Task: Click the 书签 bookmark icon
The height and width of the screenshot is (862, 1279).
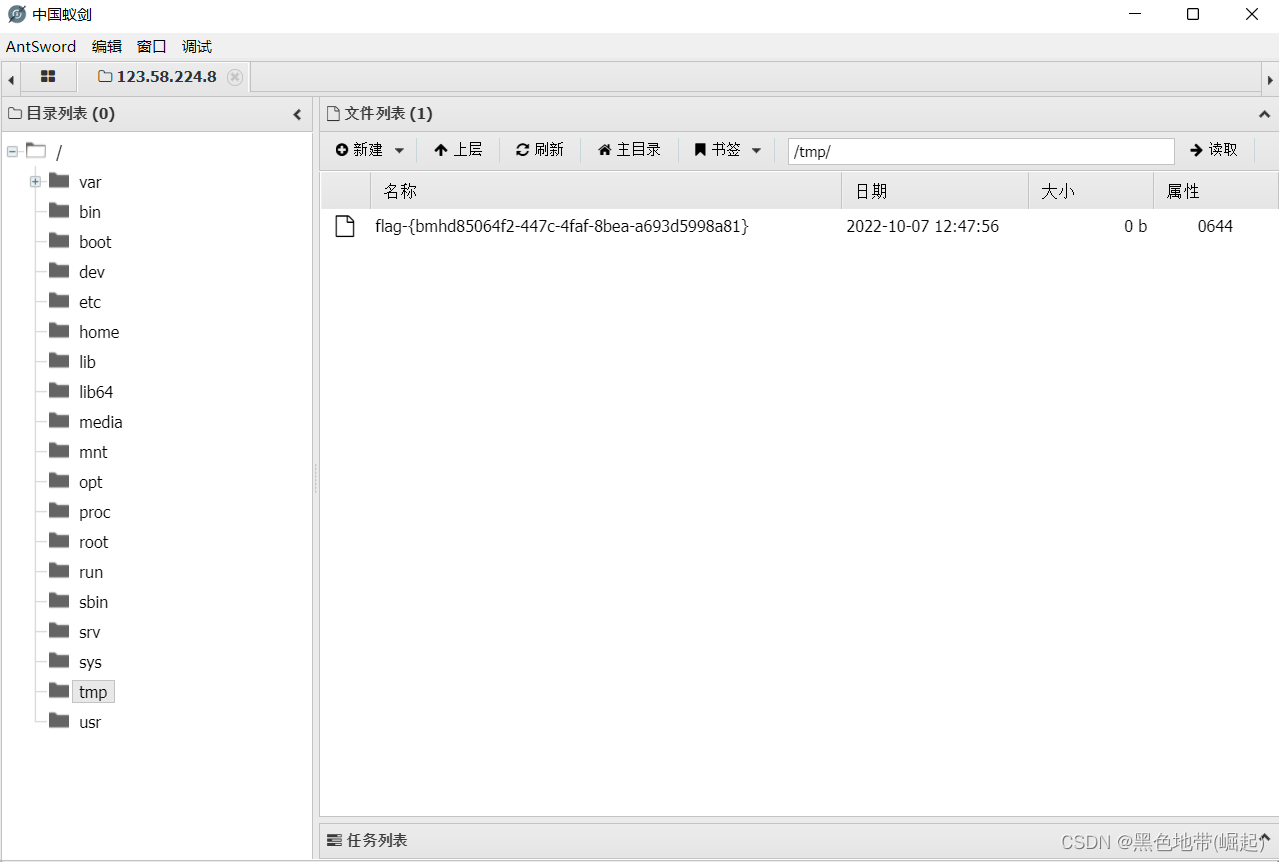Action: [699, 149]
